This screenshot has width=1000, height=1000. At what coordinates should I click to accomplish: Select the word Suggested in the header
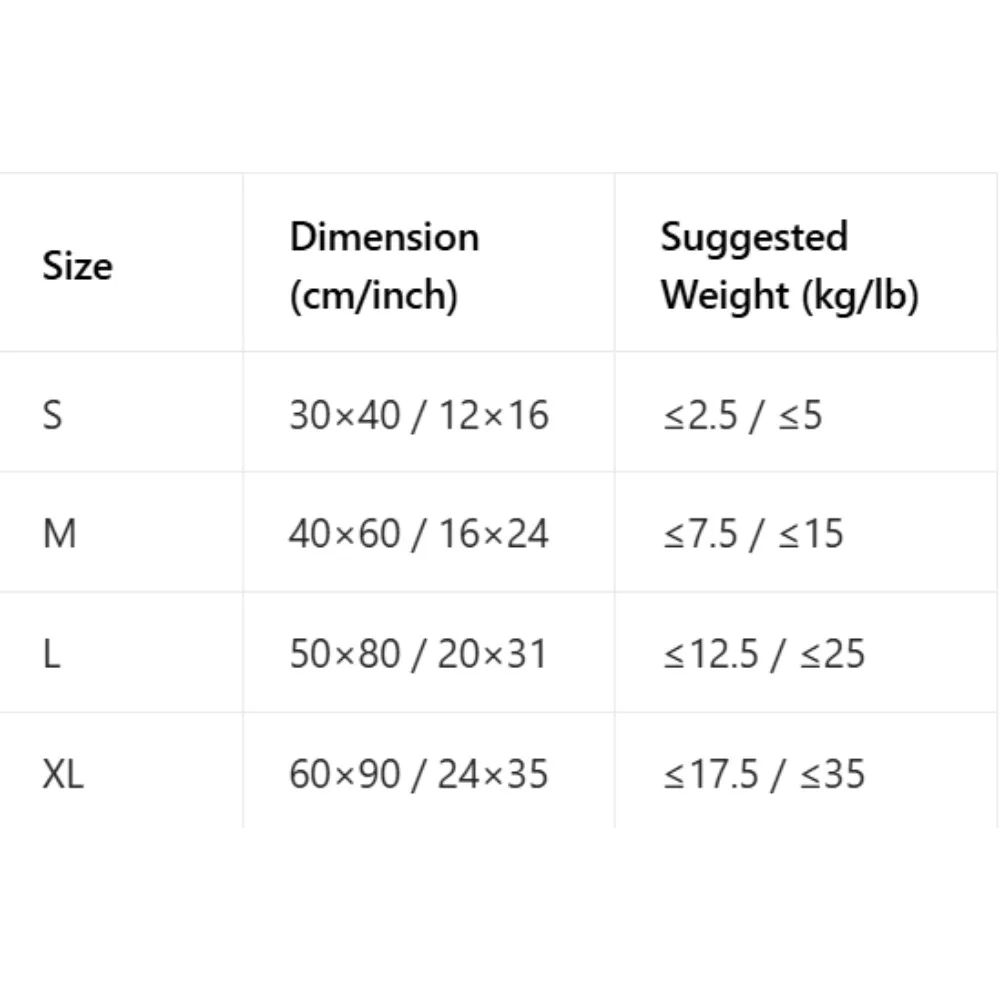coord(754,239)
